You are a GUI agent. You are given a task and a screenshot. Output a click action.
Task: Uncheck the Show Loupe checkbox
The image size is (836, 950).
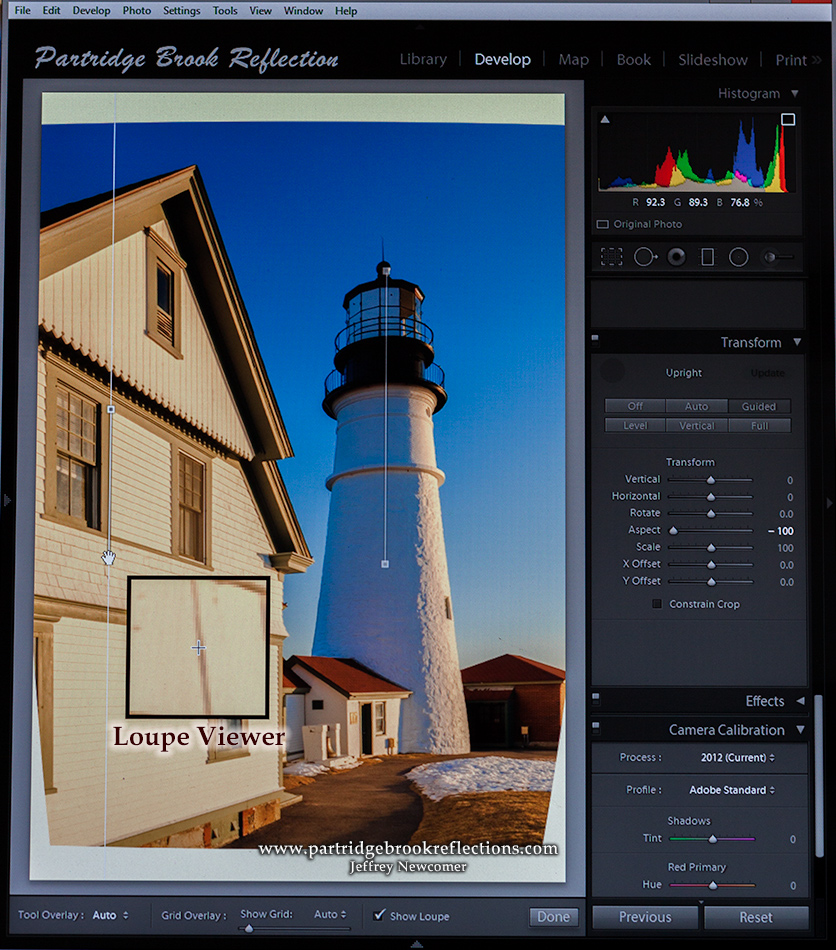[378, 916]
